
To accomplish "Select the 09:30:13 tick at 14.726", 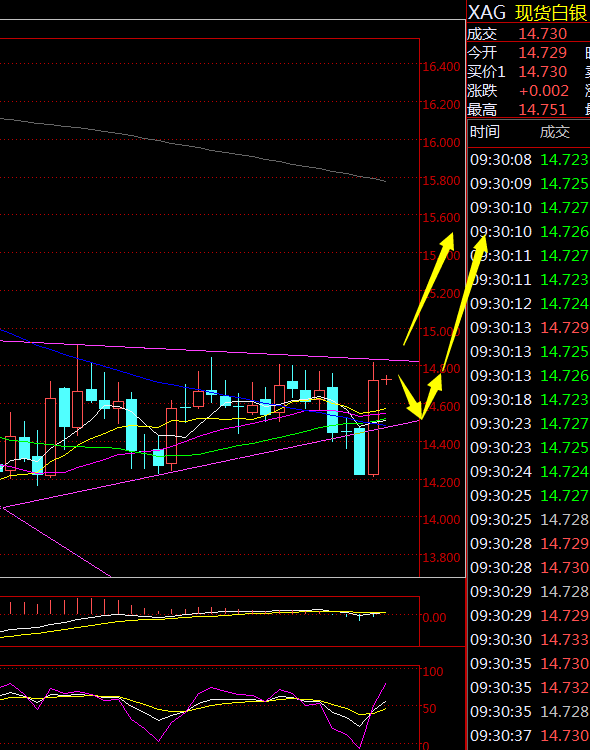I will [529, 376].
